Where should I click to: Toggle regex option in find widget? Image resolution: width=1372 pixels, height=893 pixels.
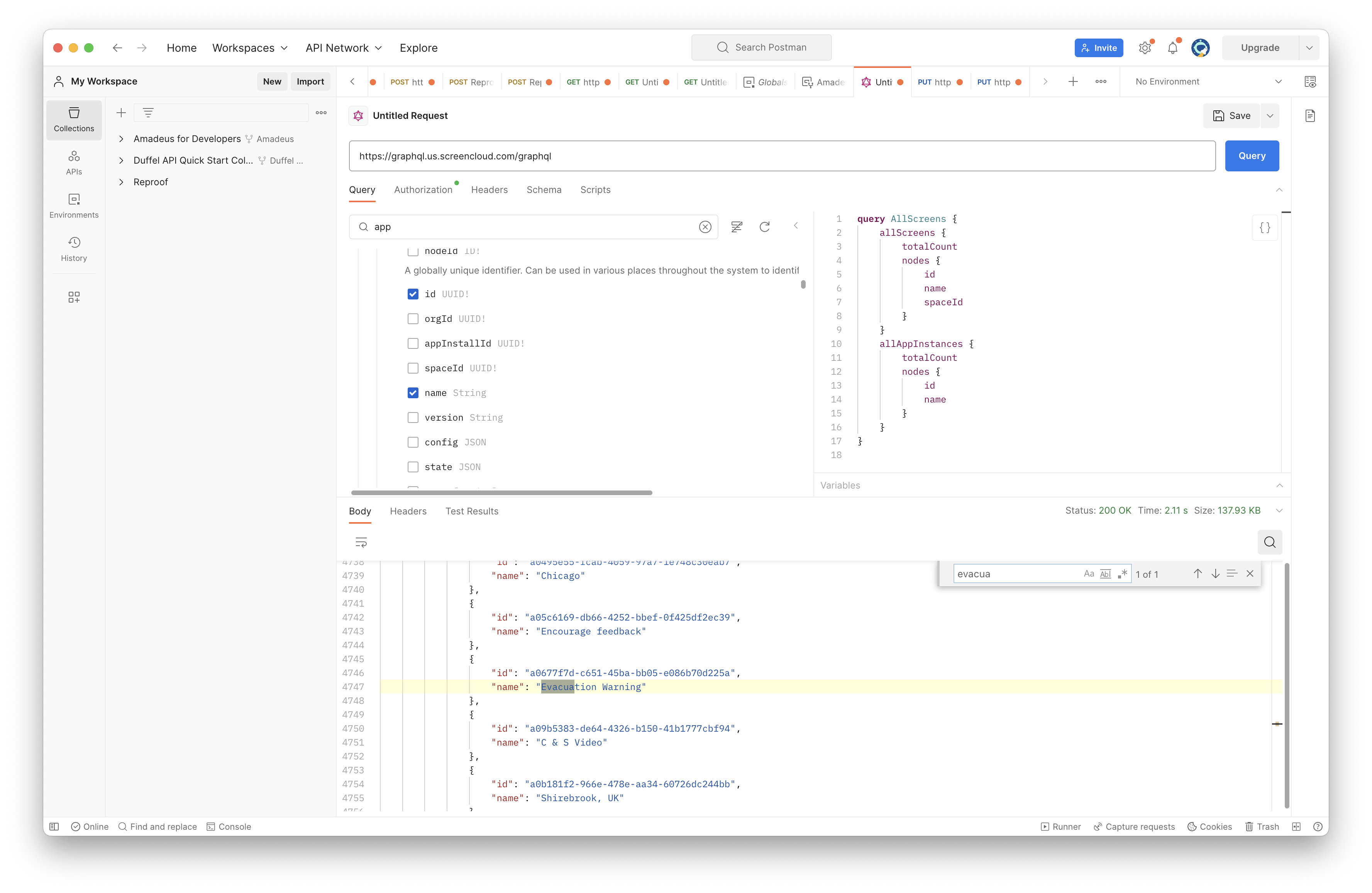click(x=1122, y=574)
